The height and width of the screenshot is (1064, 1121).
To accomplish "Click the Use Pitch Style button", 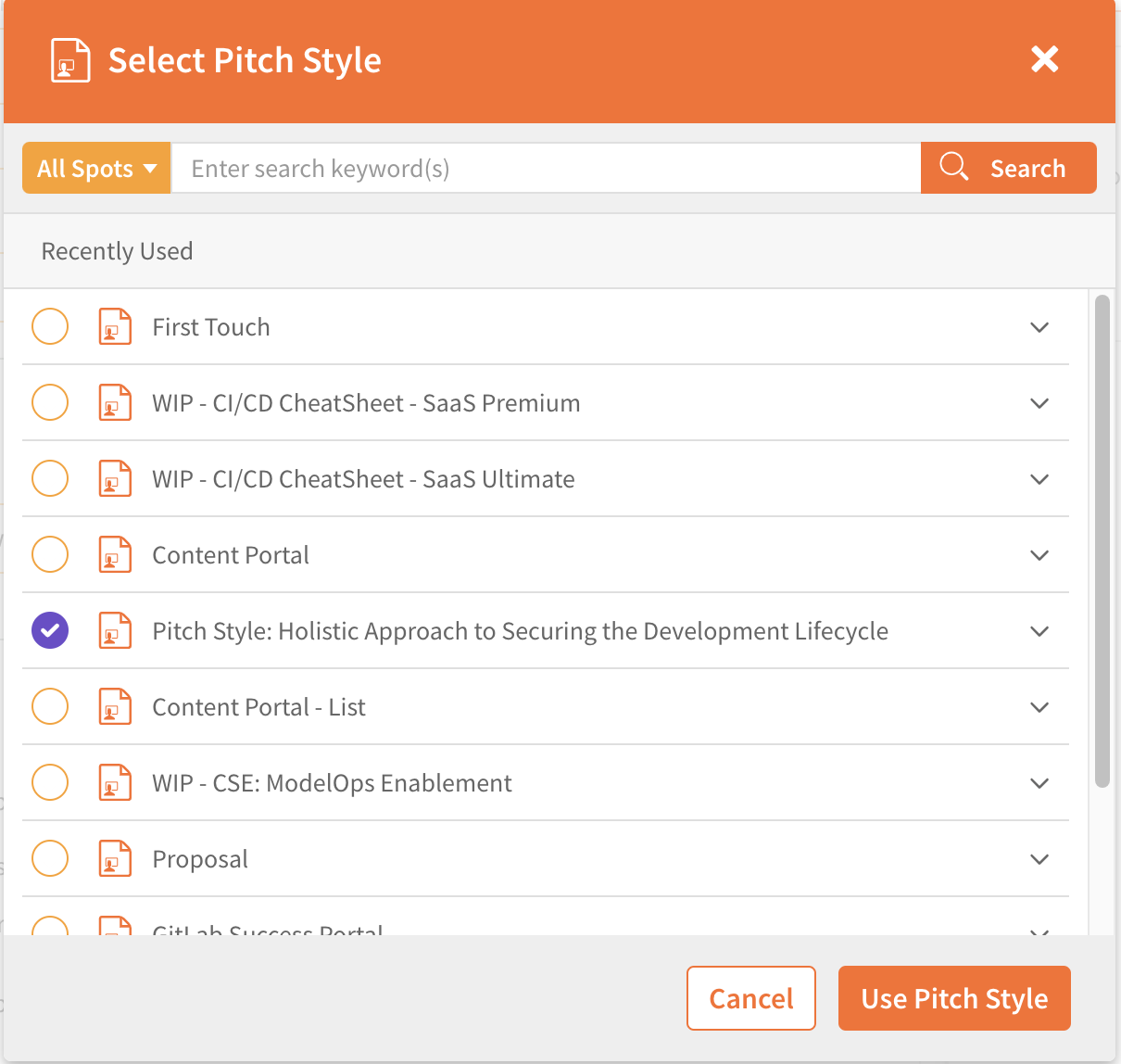I will (x=954, y=998).
